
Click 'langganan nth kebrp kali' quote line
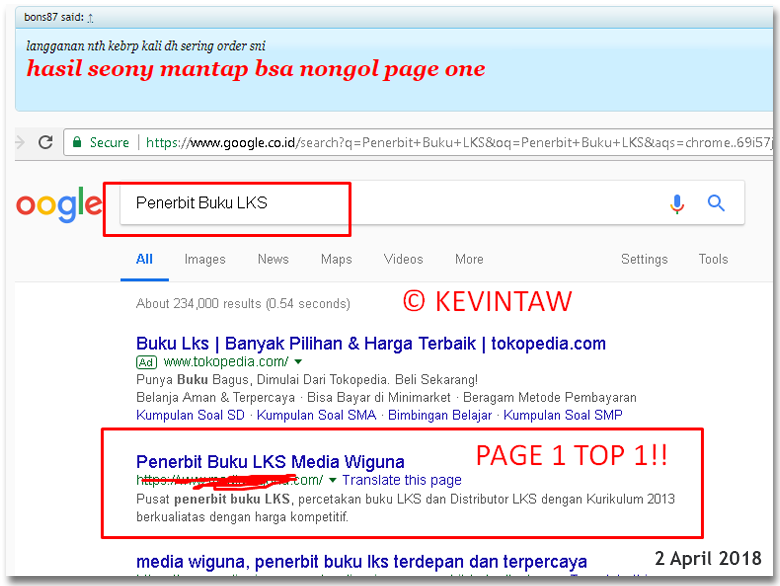(146, 46)
